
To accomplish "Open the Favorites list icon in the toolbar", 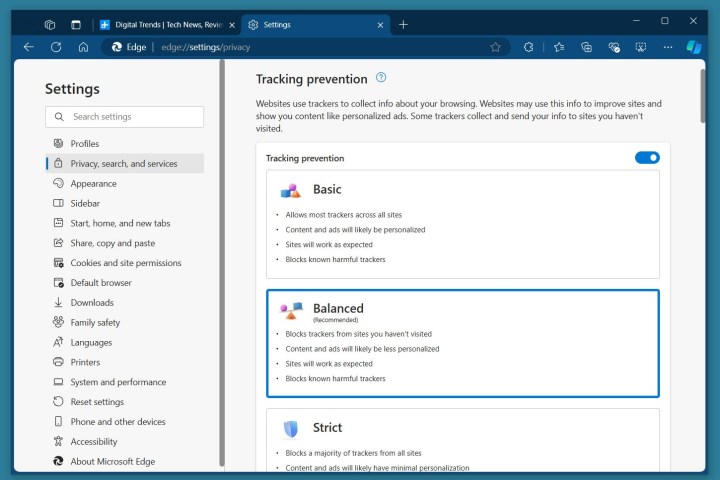I will click(559, 46).
